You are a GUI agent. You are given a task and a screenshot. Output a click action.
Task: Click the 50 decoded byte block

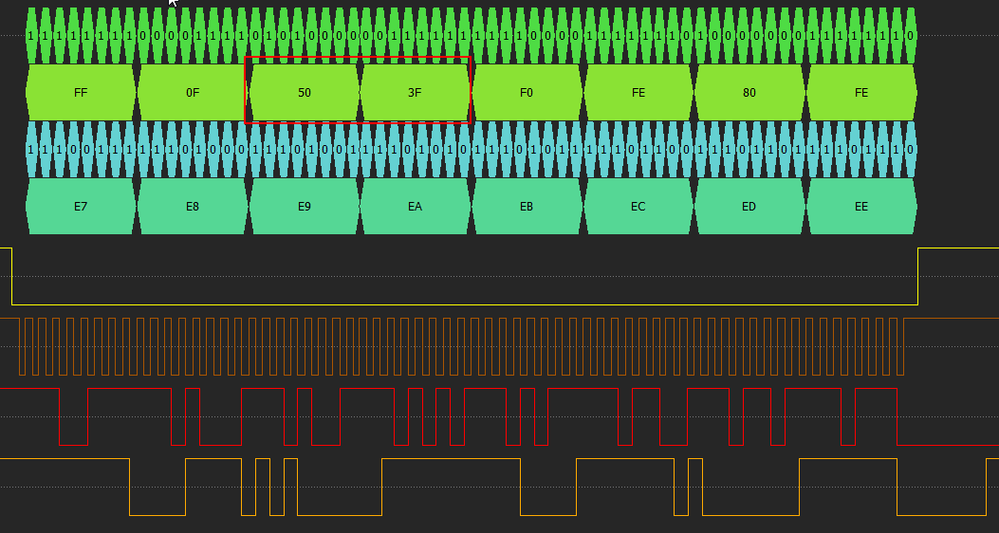304,92
